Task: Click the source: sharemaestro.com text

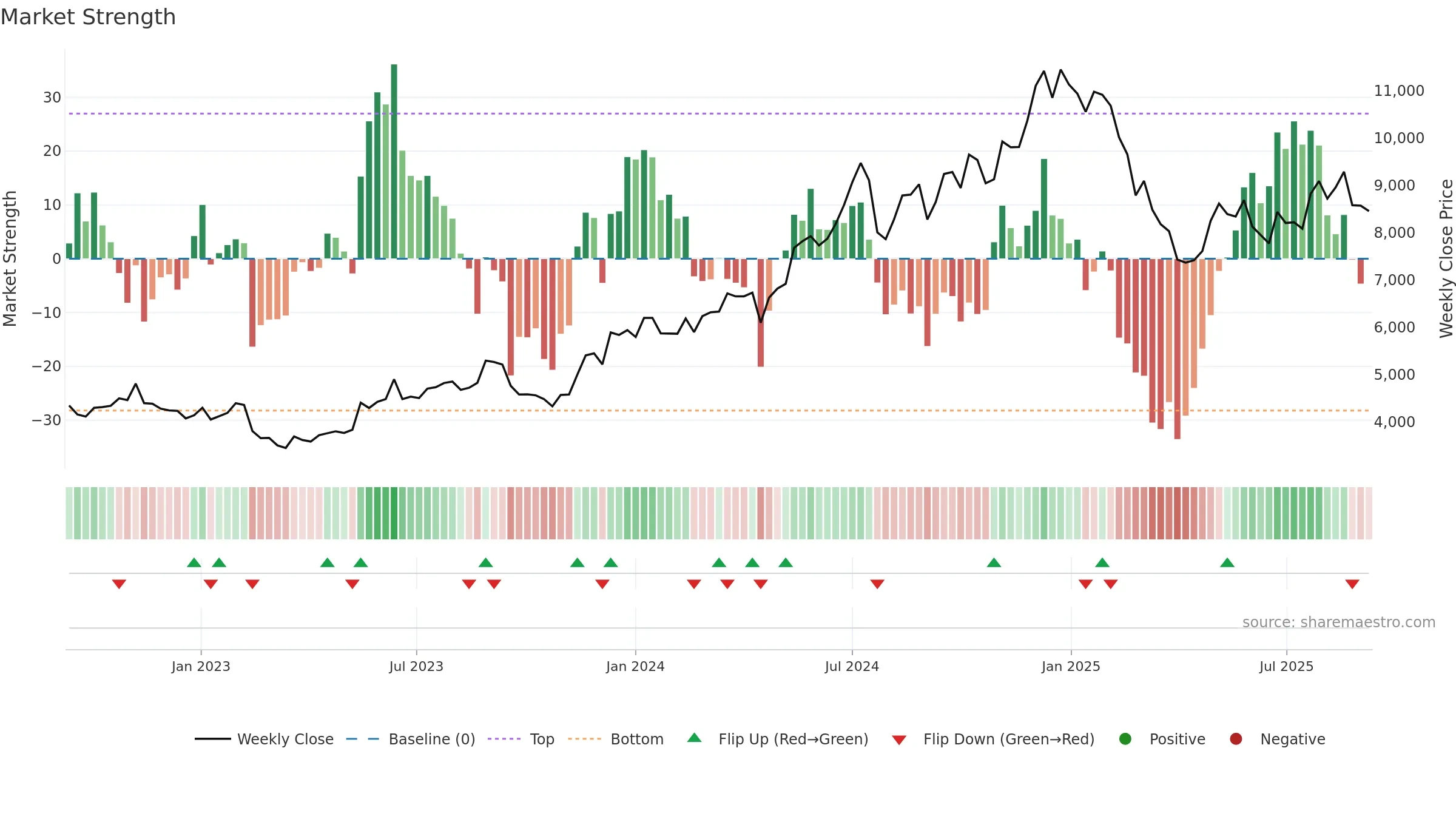Action: (1339, 622)
